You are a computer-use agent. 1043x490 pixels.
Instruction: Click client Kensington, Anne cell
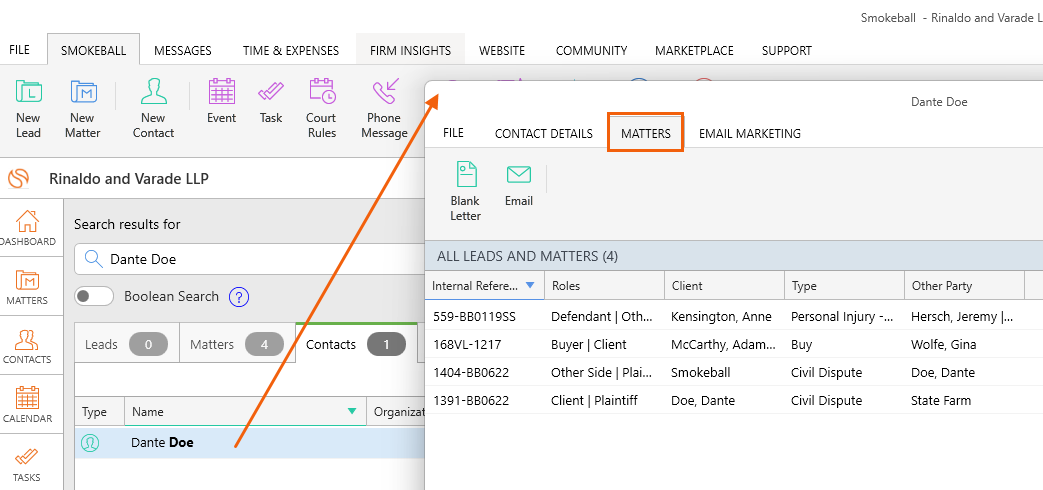click(722, 316)
